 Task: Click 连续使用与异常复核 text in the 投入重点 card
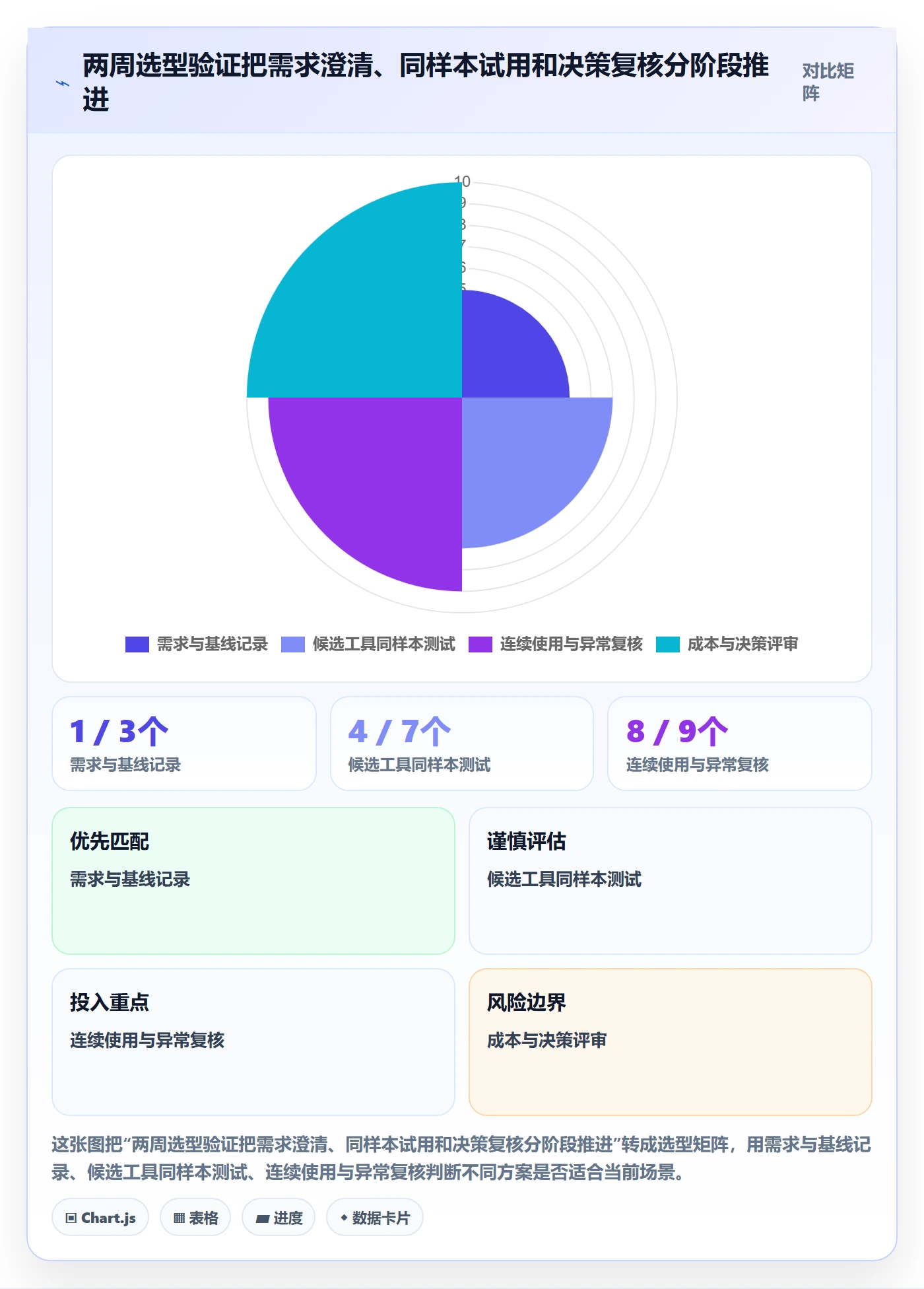tap(147, 1041)
